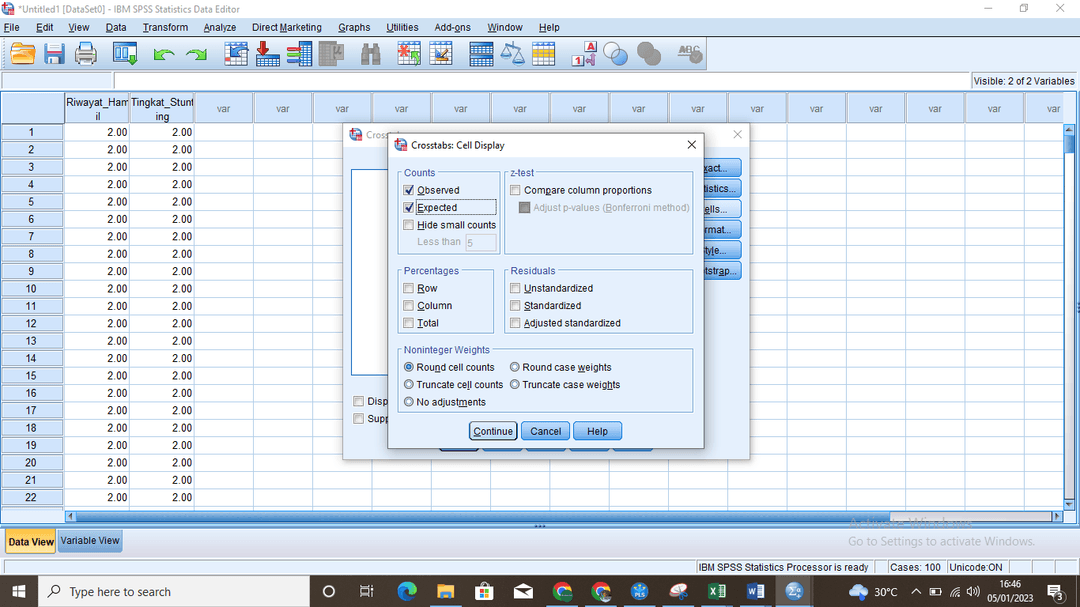
Task: Open Word from the taskbar
Action: (x=756, y=591)
